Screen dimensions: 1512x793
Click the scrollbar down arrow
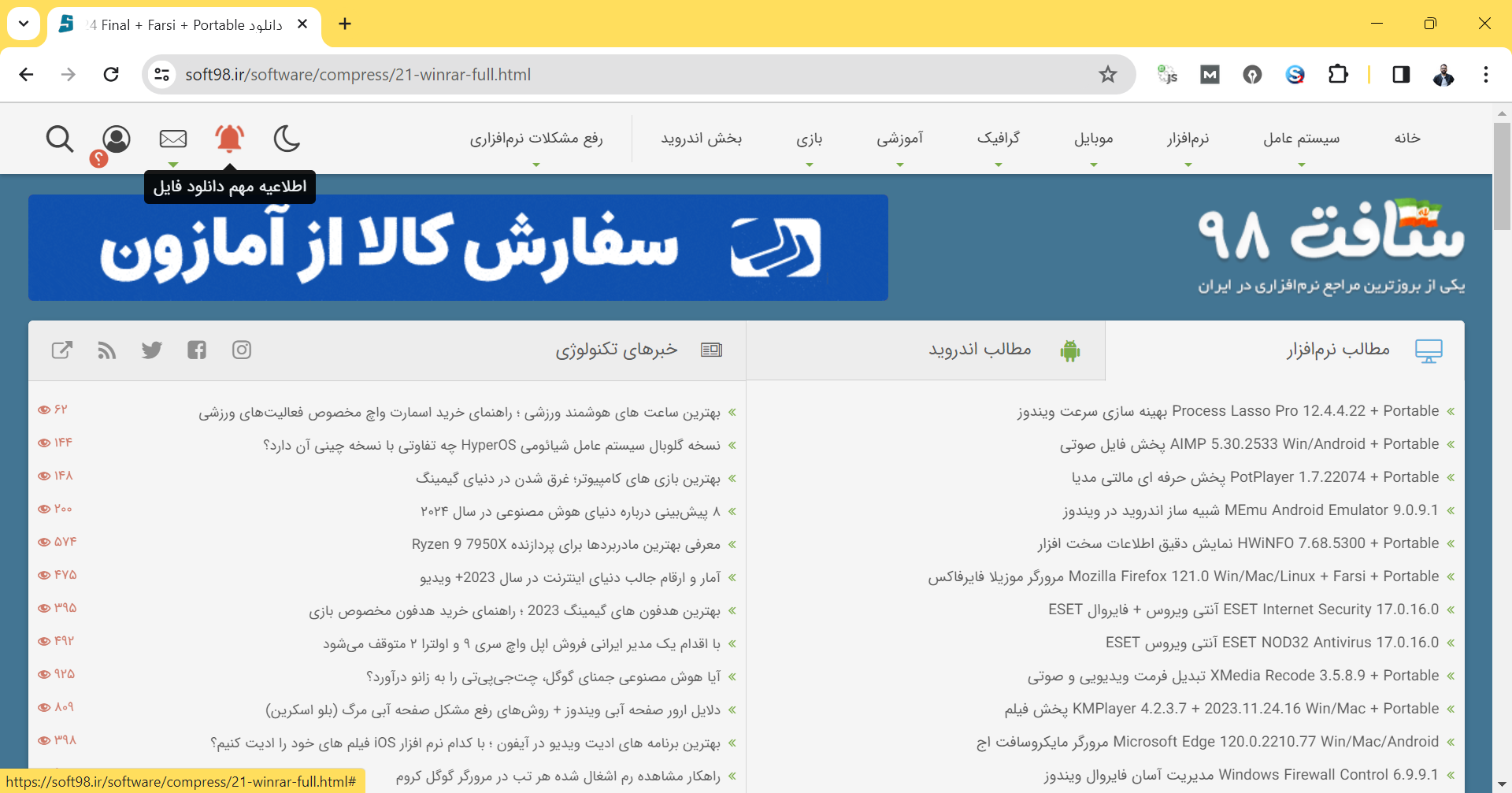[x=1502, y=784]
